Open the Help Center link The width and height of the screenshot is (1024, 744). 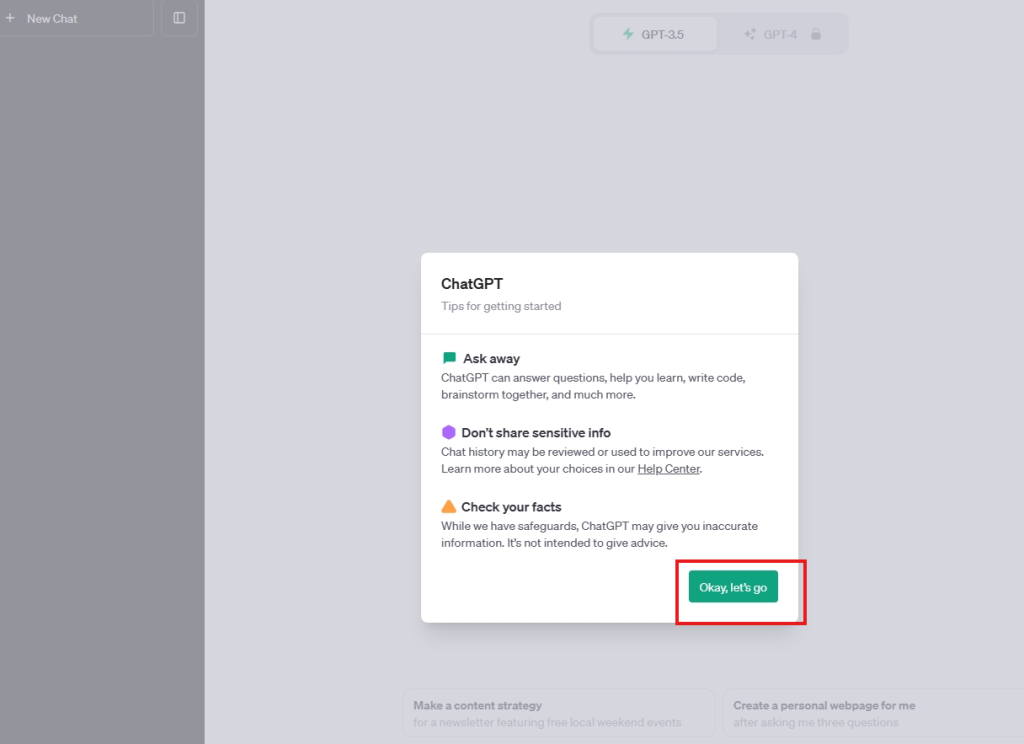668,469
